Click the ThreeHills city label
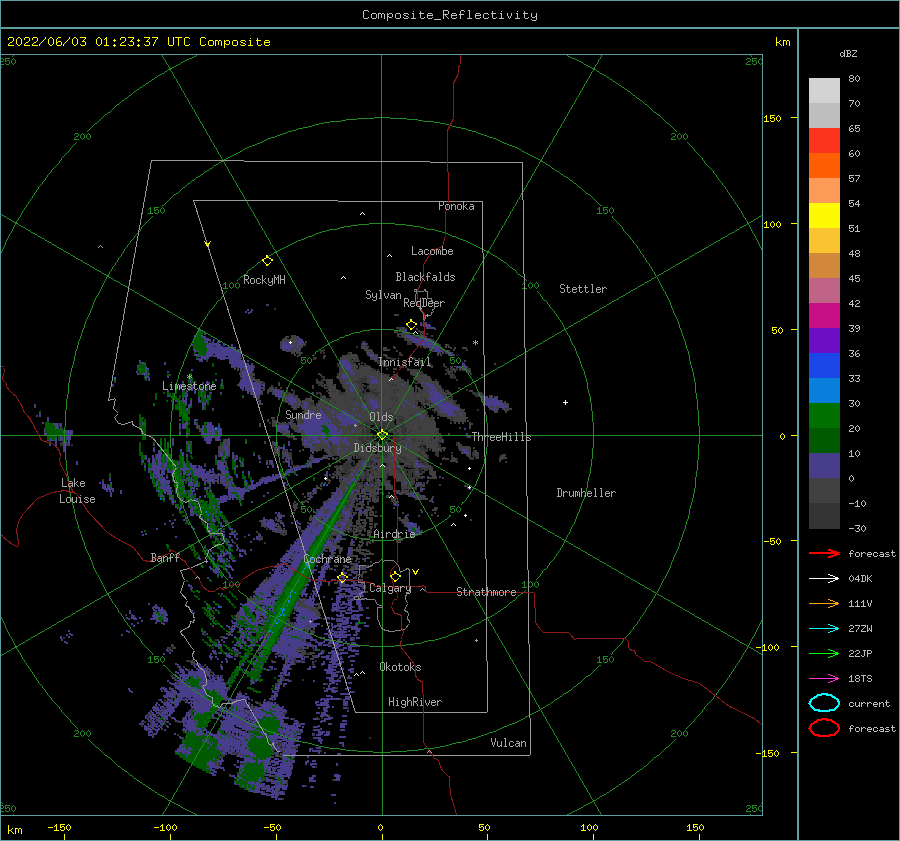 [x=502, y=437]
